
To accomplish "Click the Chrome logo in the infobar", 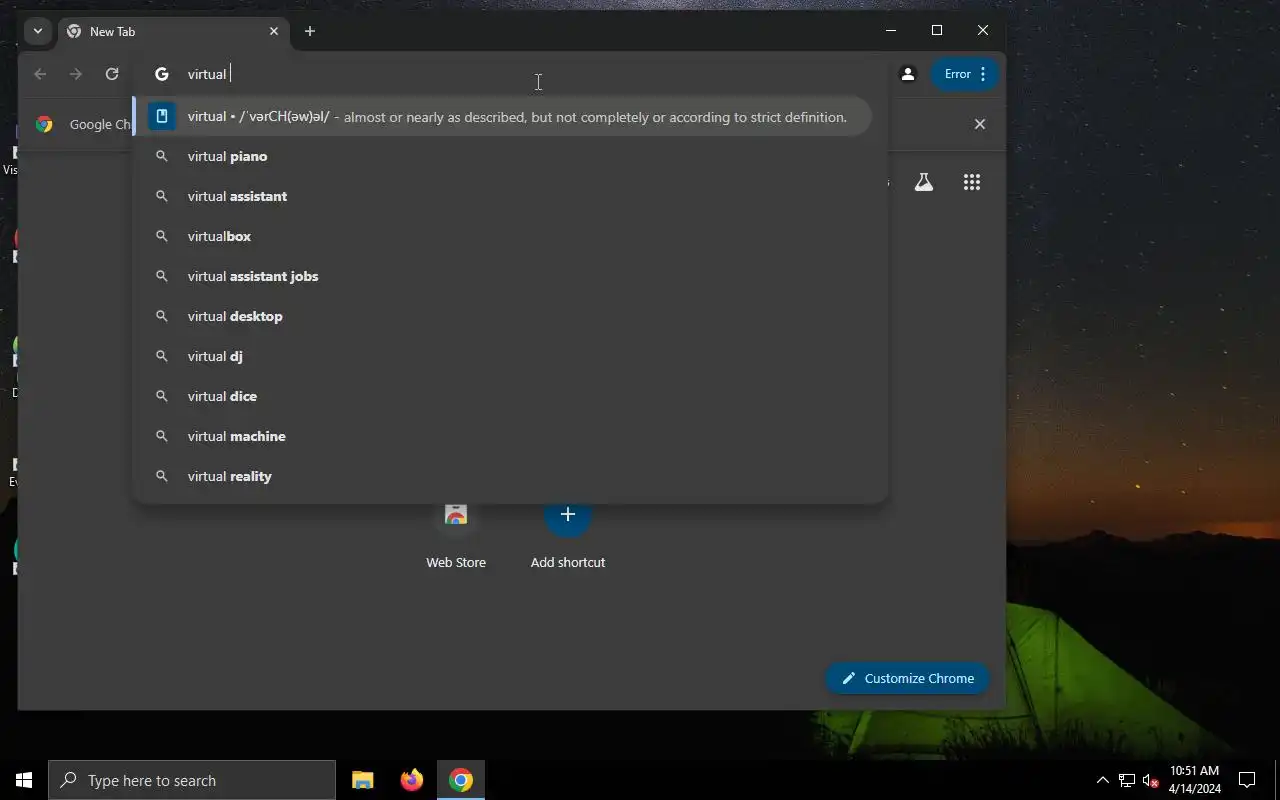I will tap(44, 124).
